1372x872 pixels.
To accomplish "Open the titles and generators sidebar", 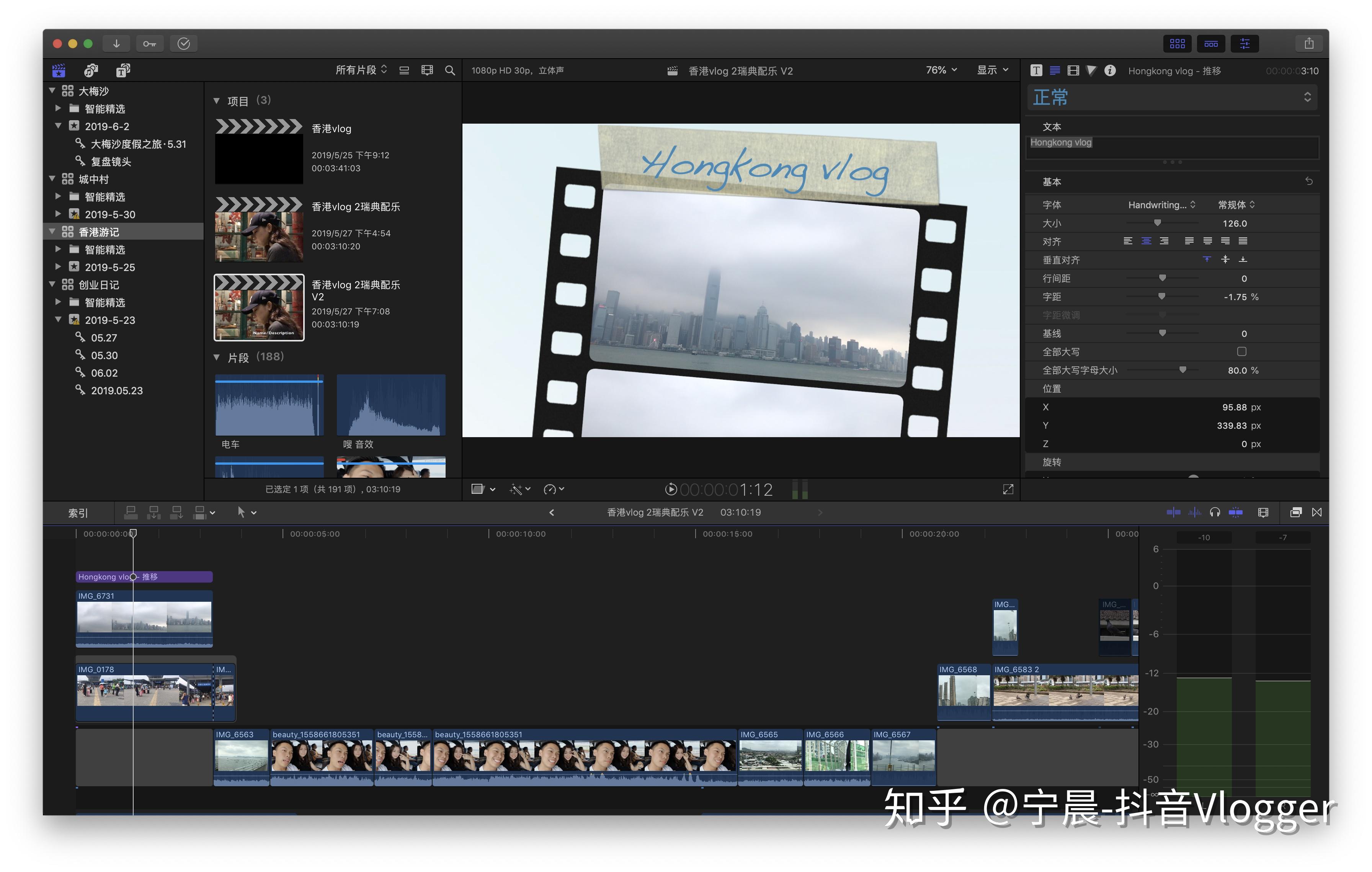I will (123, 70).
